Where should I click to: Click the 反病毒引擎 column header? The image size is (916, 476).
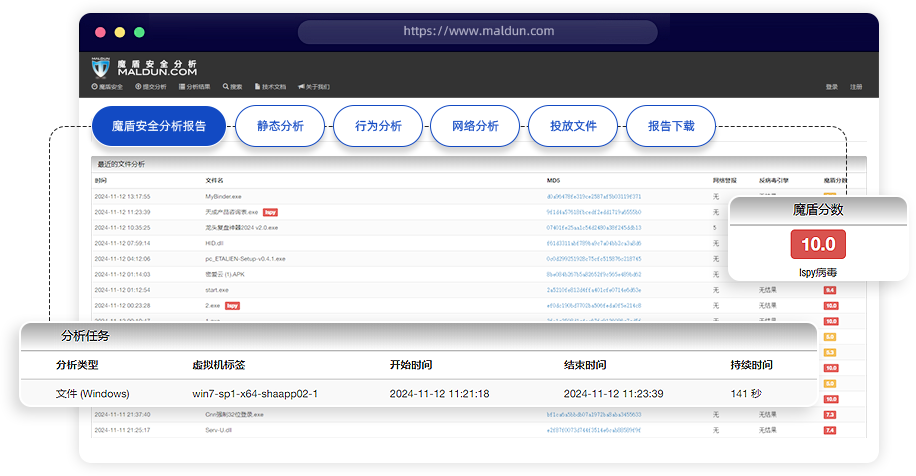tap(773, 180)
